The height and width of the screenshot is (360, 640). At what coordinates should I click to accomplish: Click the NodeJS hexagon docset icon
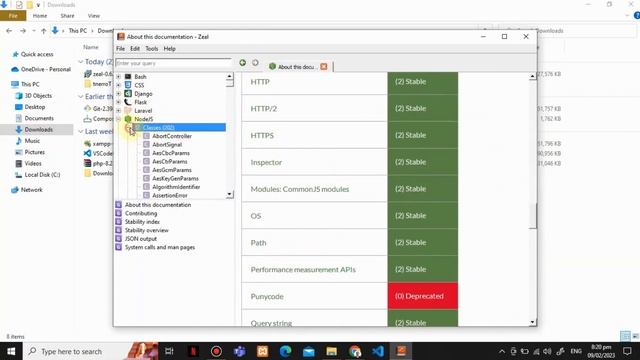[x=128, y=119]
